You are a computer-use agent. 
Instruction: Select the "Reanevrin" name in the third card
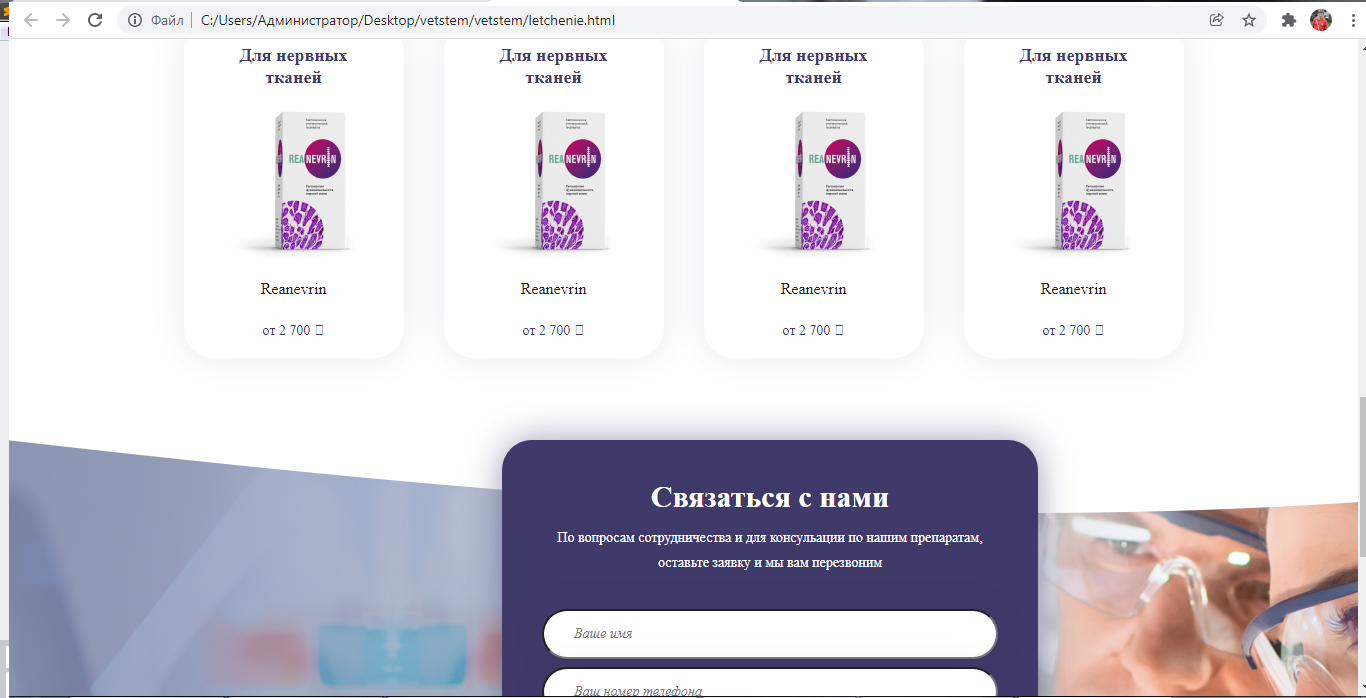[x=813, y=289]
